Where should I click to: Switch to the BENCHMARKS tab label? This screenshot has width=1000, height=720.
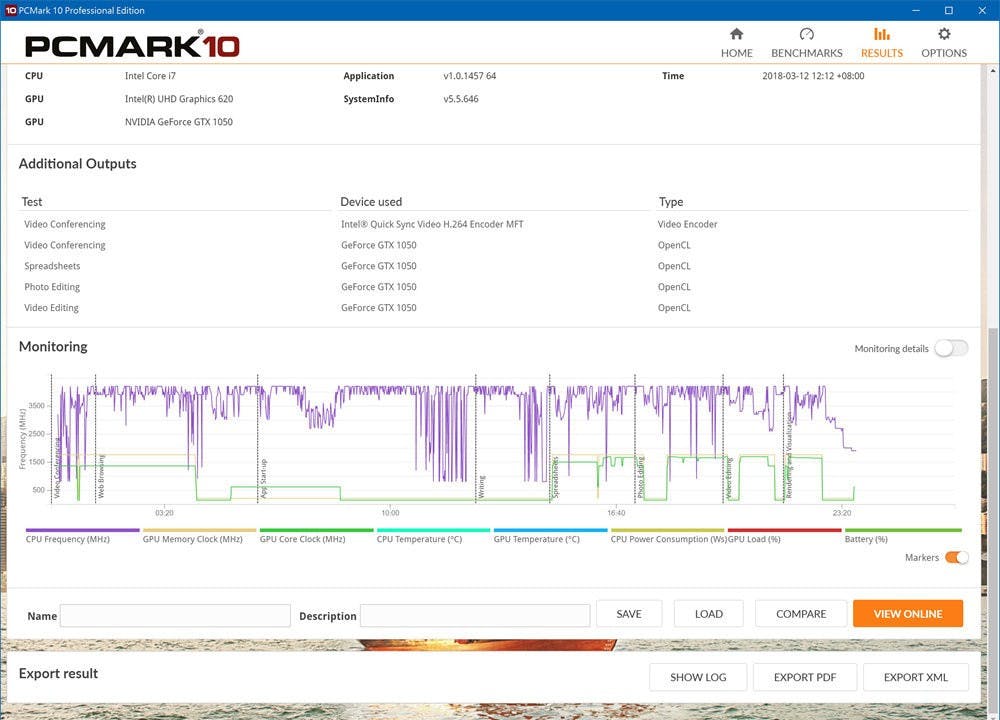pyautogui.click(x=807, y=53)
